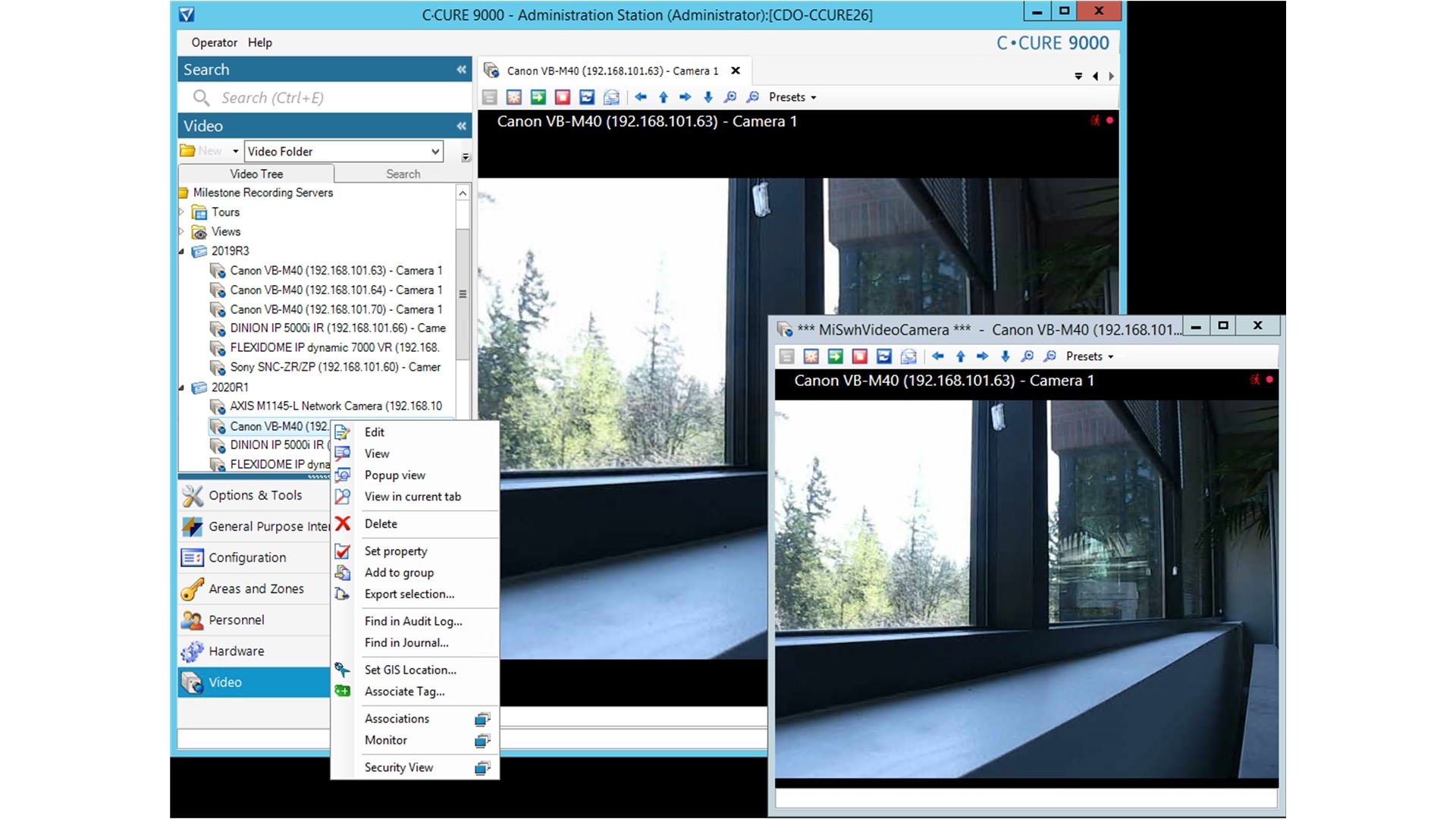
Task: Select Canon VB-M40 (192.168.101.70) camera
Action: 336,309
